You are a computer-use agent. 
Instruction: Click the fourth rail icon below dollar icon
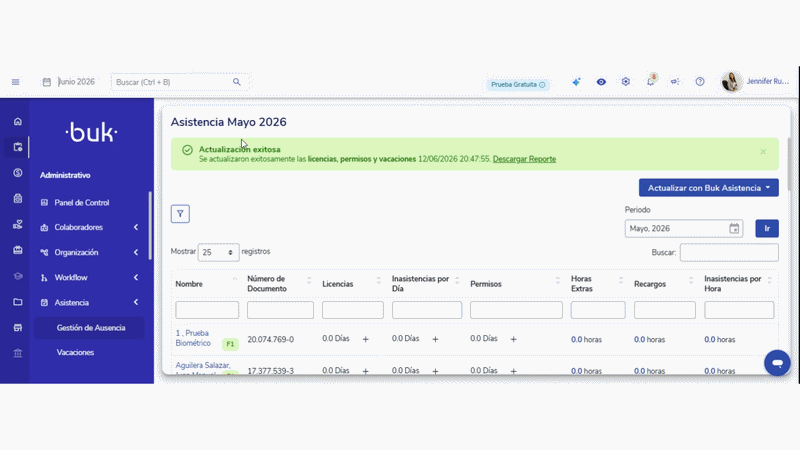18,198
